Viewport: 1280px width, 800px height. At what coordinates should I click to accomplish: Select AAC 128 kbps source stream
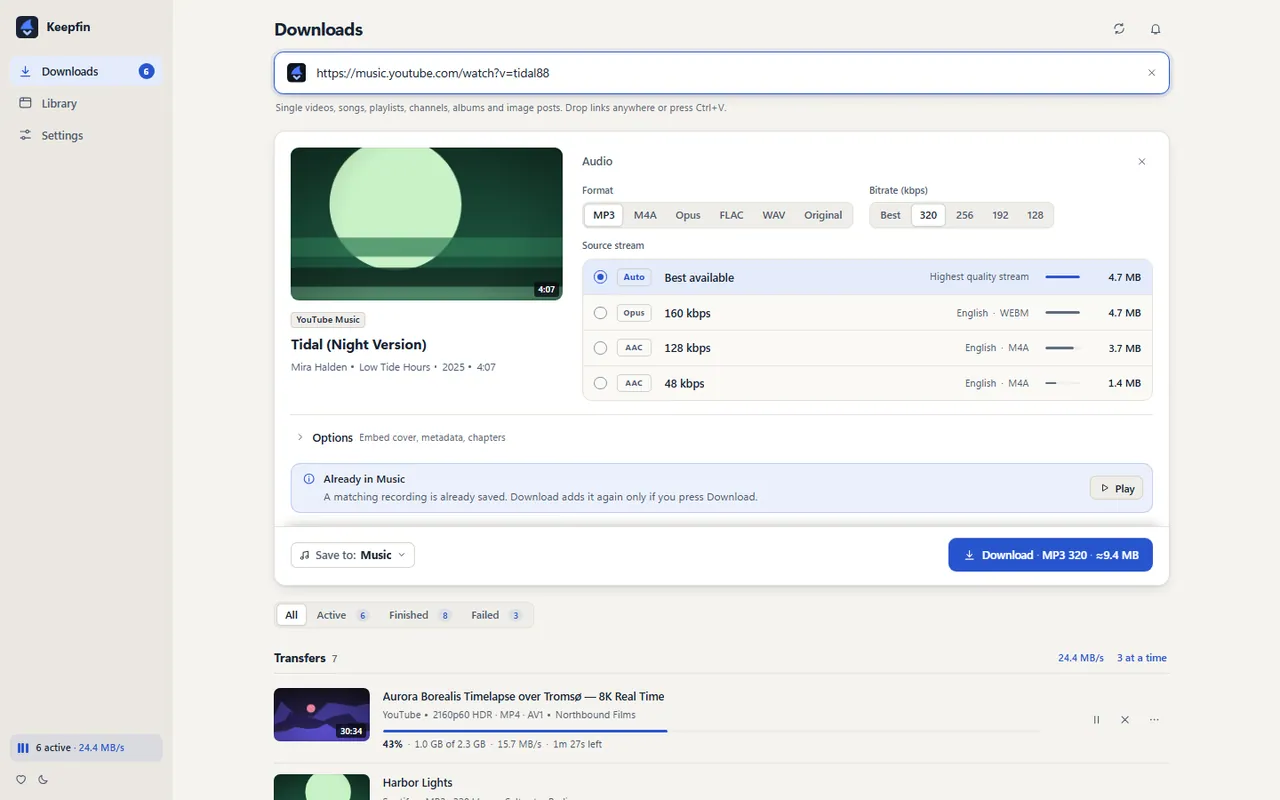[x=867, y=348]
